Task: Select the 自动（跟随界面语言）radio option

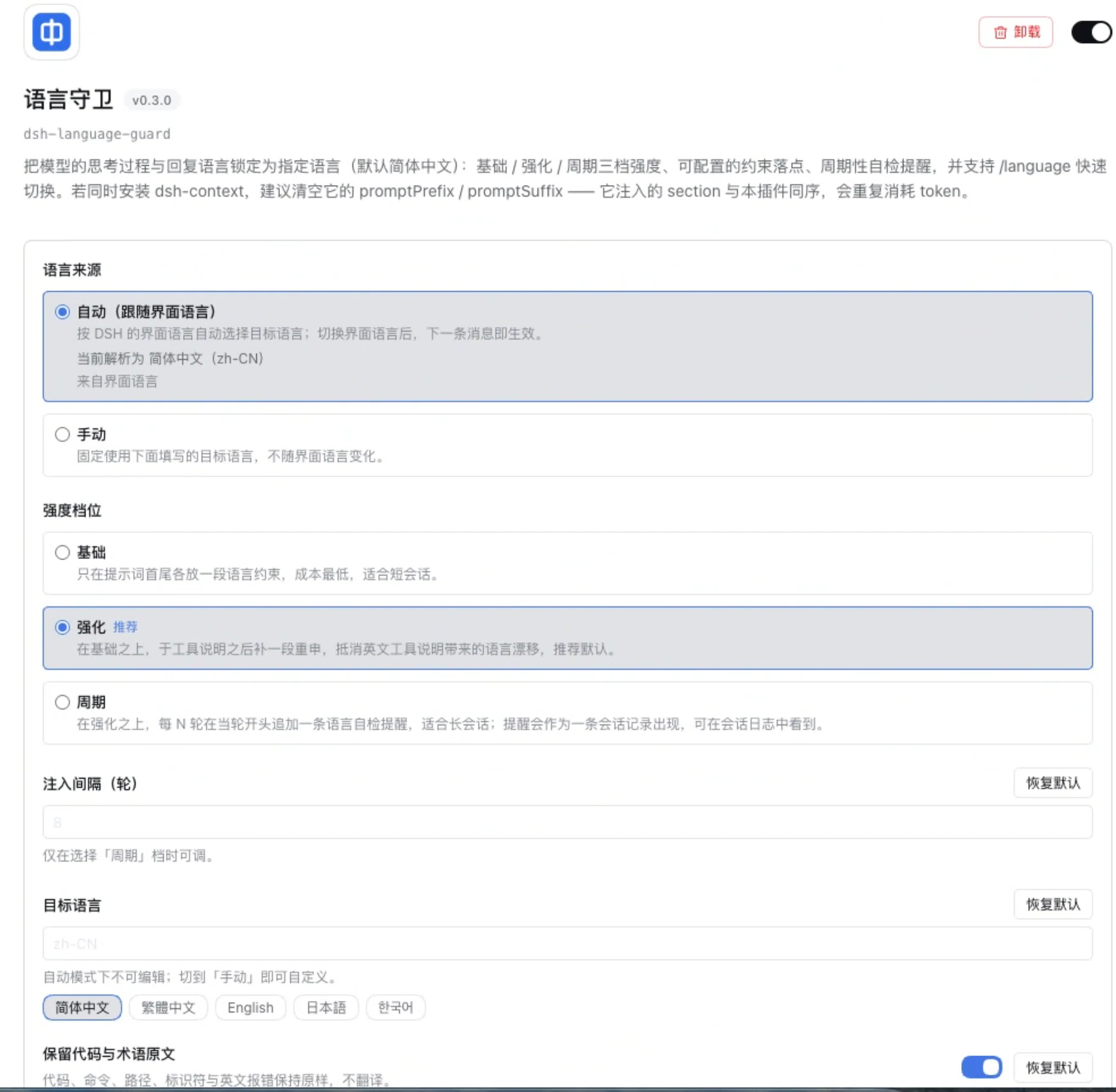Action: click(x=62, y=312)
